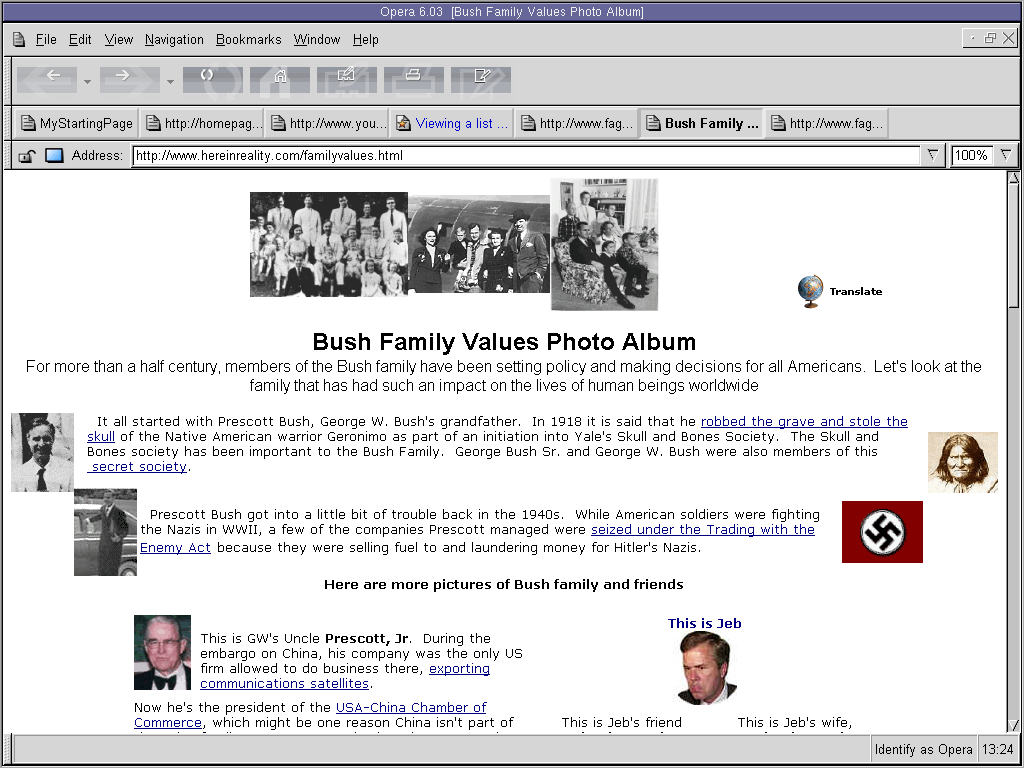Go forward with the right arrow toolbar button
Viewport: 1024px width, 768px height.
(129, 79)
